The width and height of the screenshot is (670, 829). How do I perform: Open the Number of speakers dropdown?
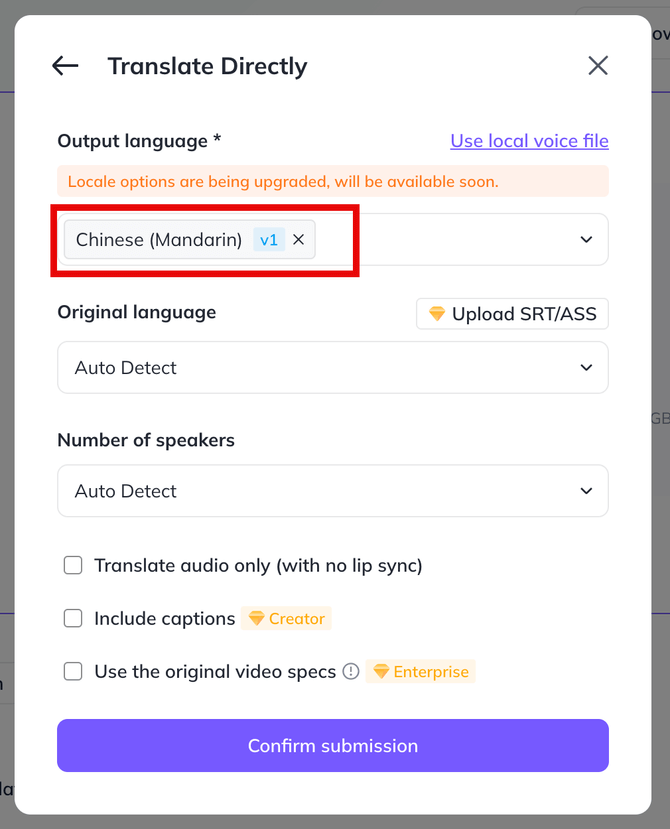pyautogui.click(x=333, y=491)
